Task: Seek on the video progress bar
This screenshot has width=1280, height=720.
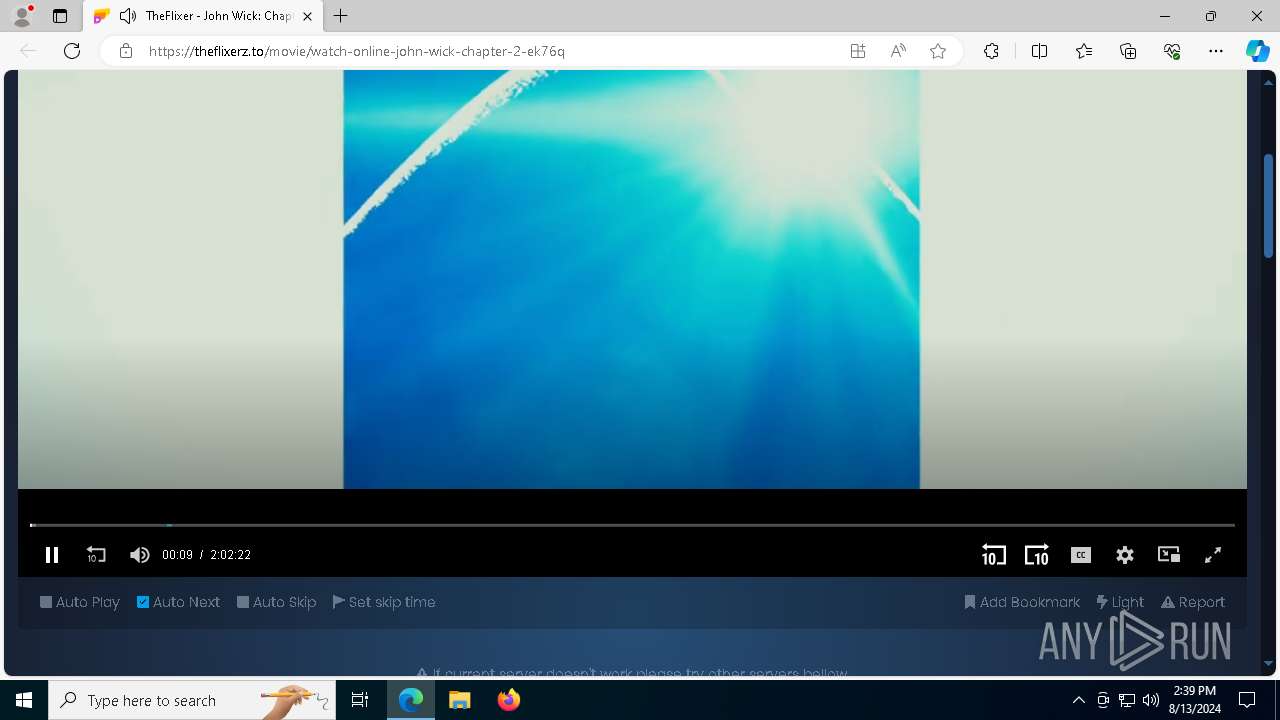Action: (x=632, y=525)
